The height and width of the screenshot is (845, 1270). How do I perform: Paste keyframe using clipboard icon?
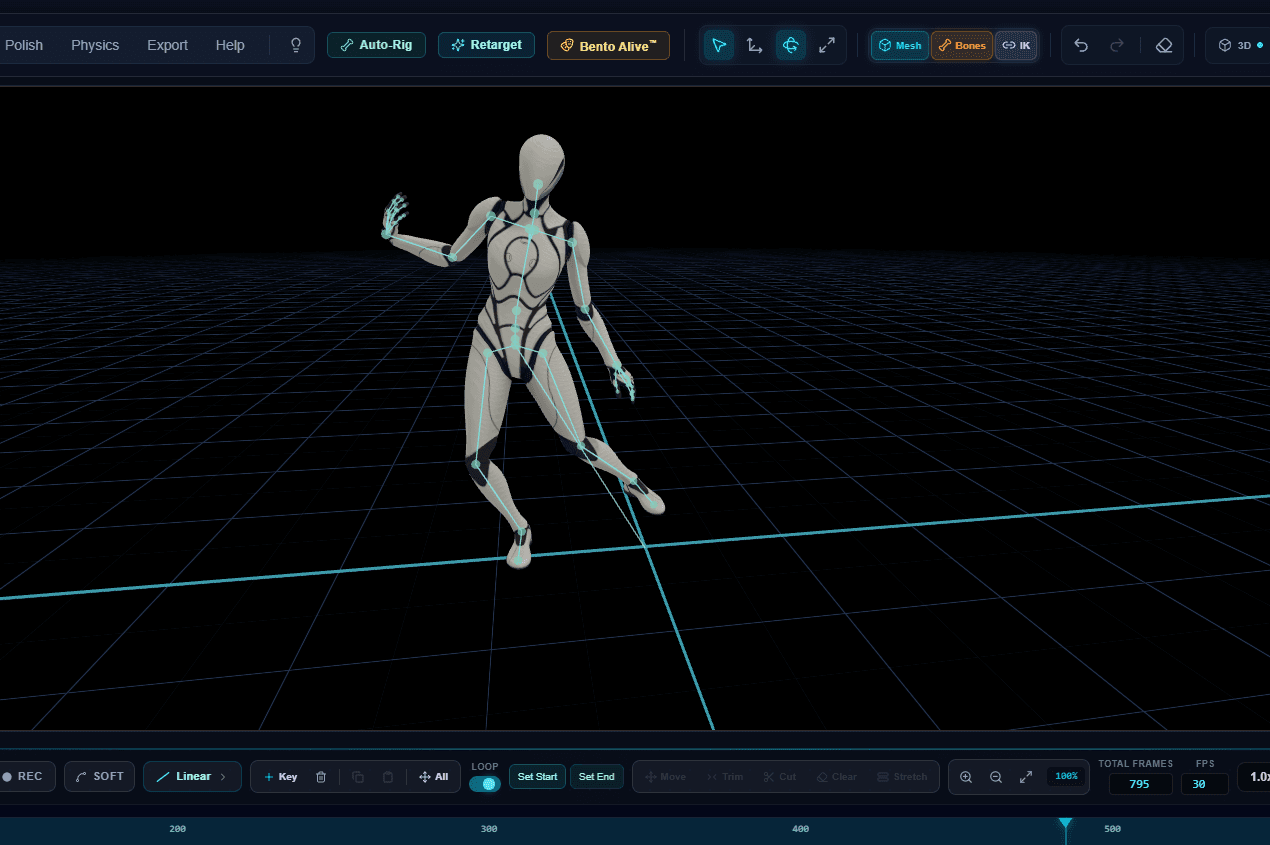coord(388,777)
